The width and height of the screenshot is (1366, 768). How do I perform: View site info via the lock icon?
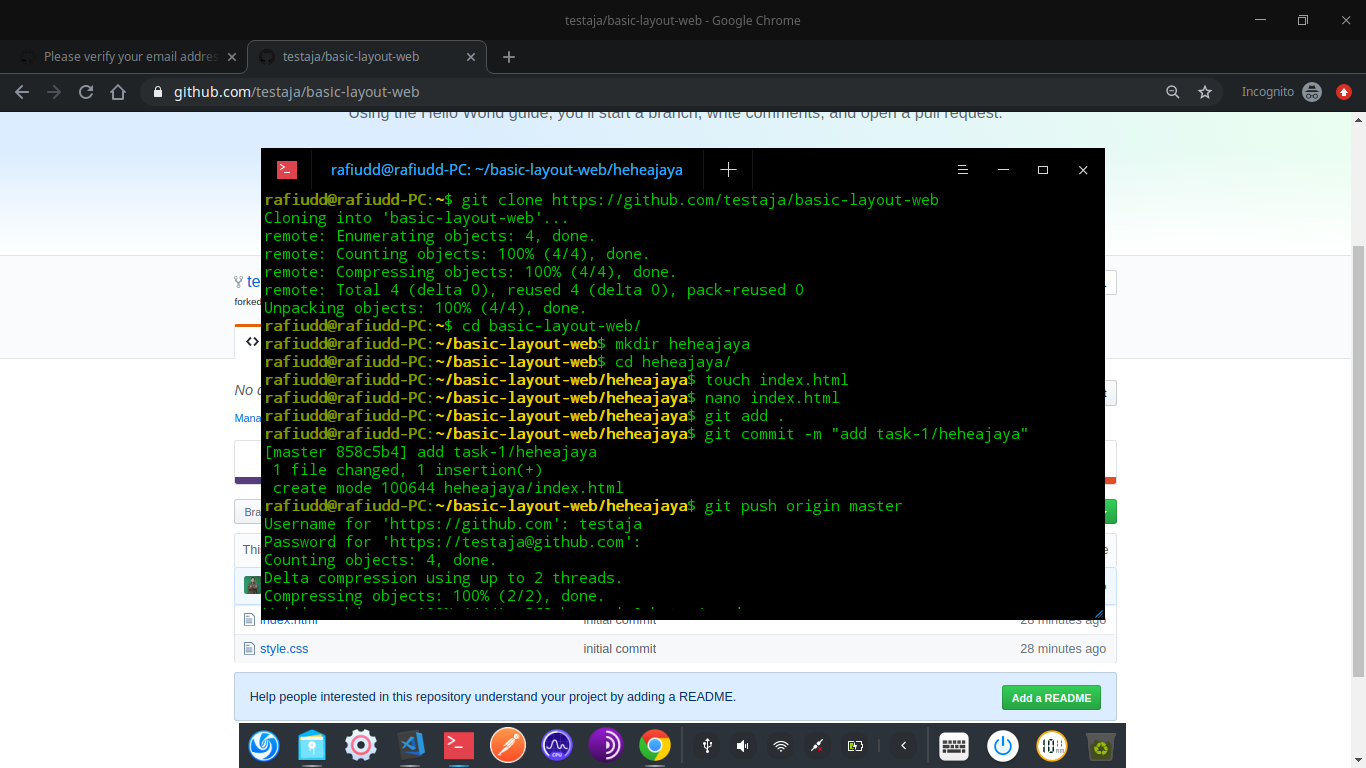(158, 92)
